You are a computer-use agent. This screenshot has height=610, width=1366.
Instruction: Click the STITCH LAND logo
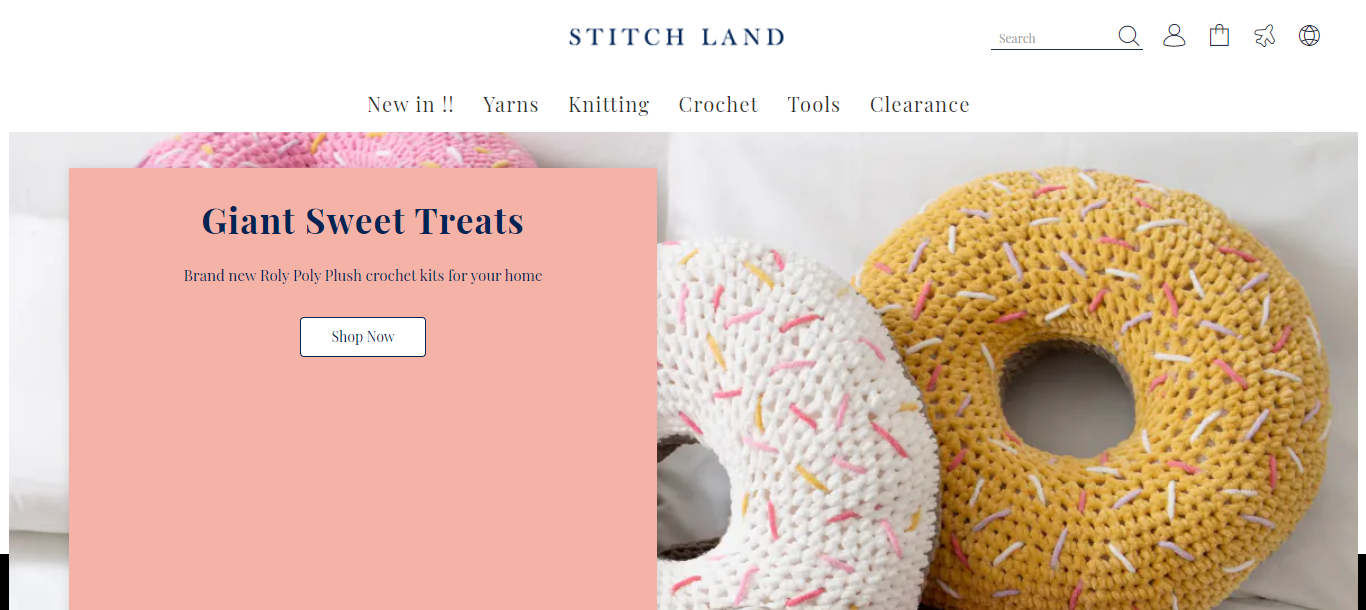[x=677, y=37]
